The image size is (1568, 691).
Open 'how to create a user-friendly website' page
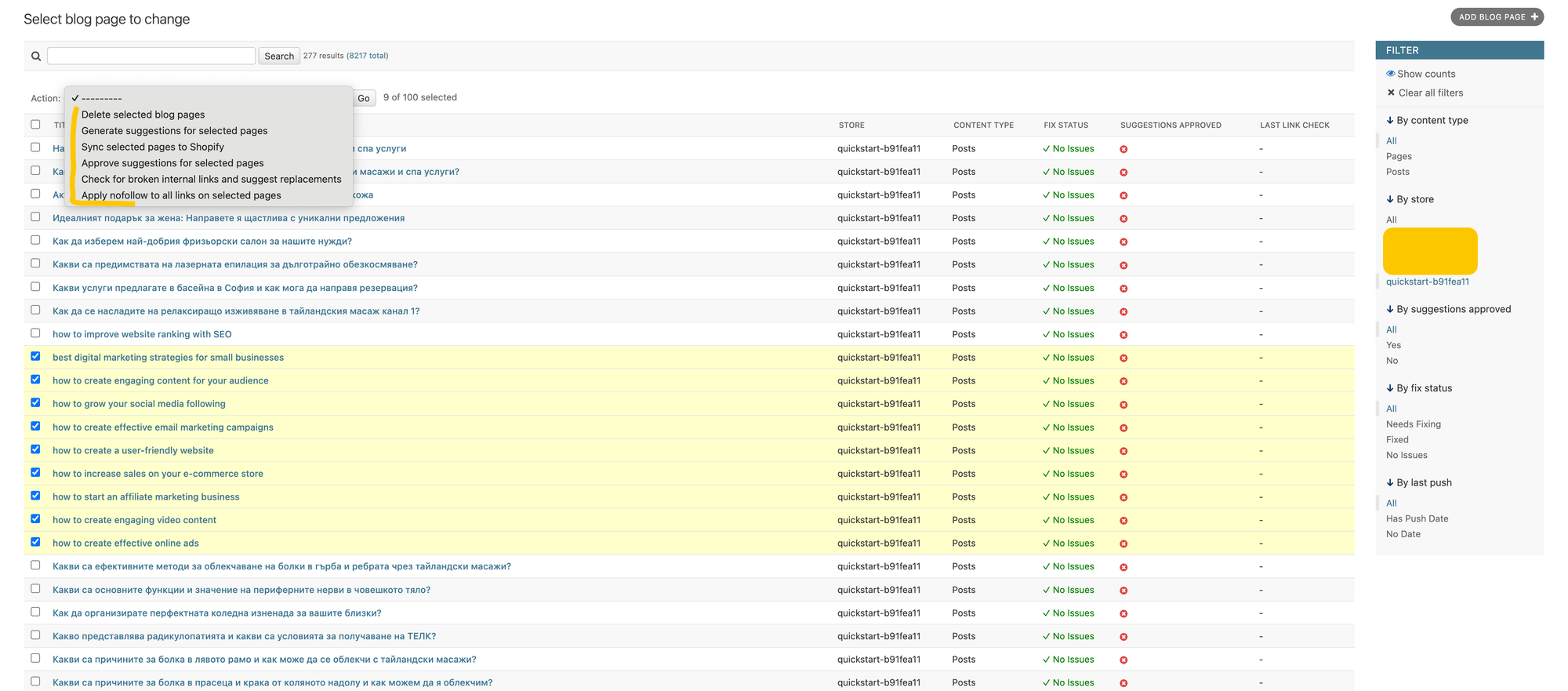click(133, 450)
